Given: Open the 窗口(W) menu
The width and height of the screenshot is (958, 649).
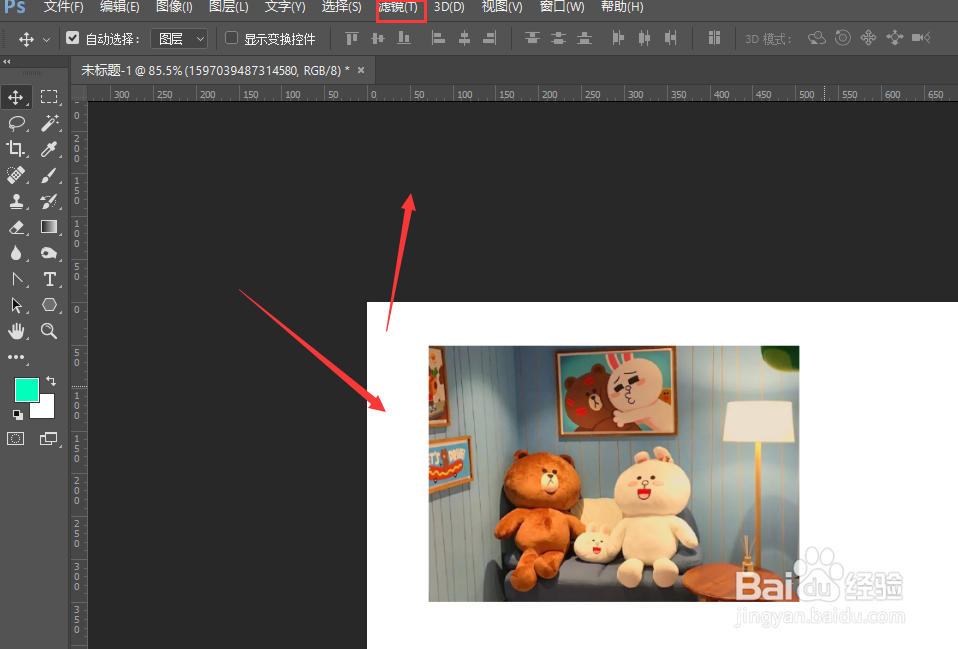Looking at the screenshot, I should tap(562, 7).
